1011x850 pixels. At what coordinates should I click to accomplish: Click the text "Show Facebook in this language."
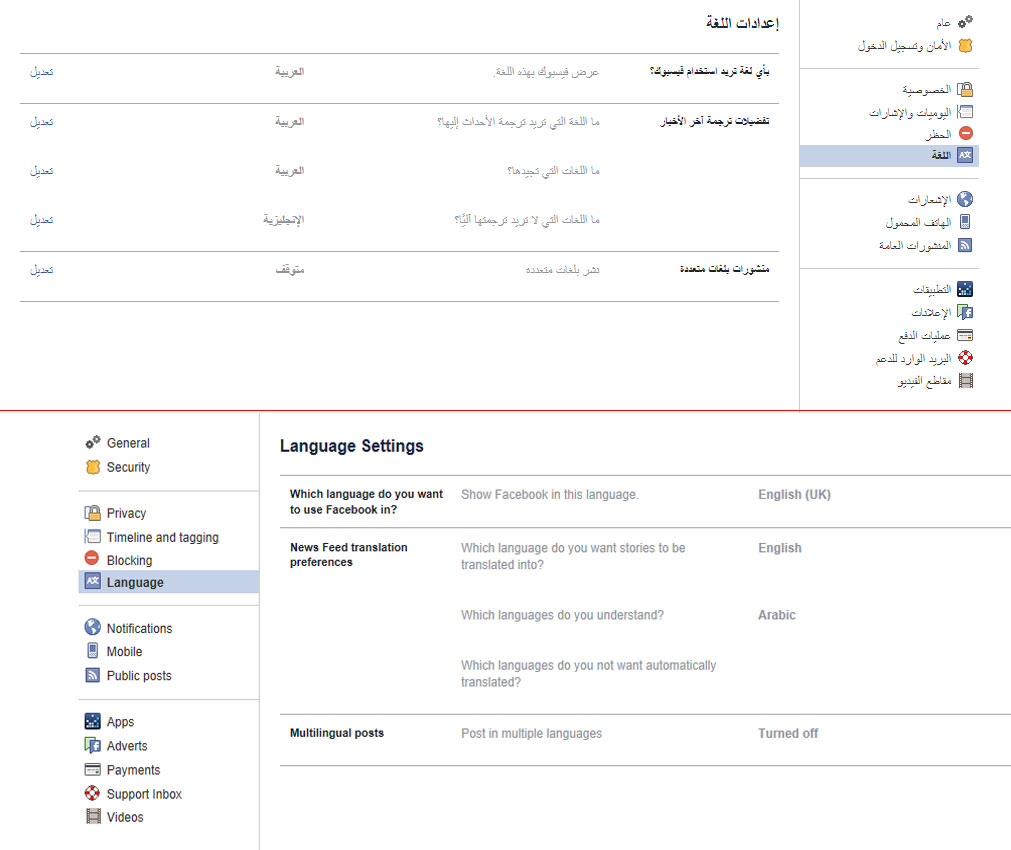(x=549, y=495)
